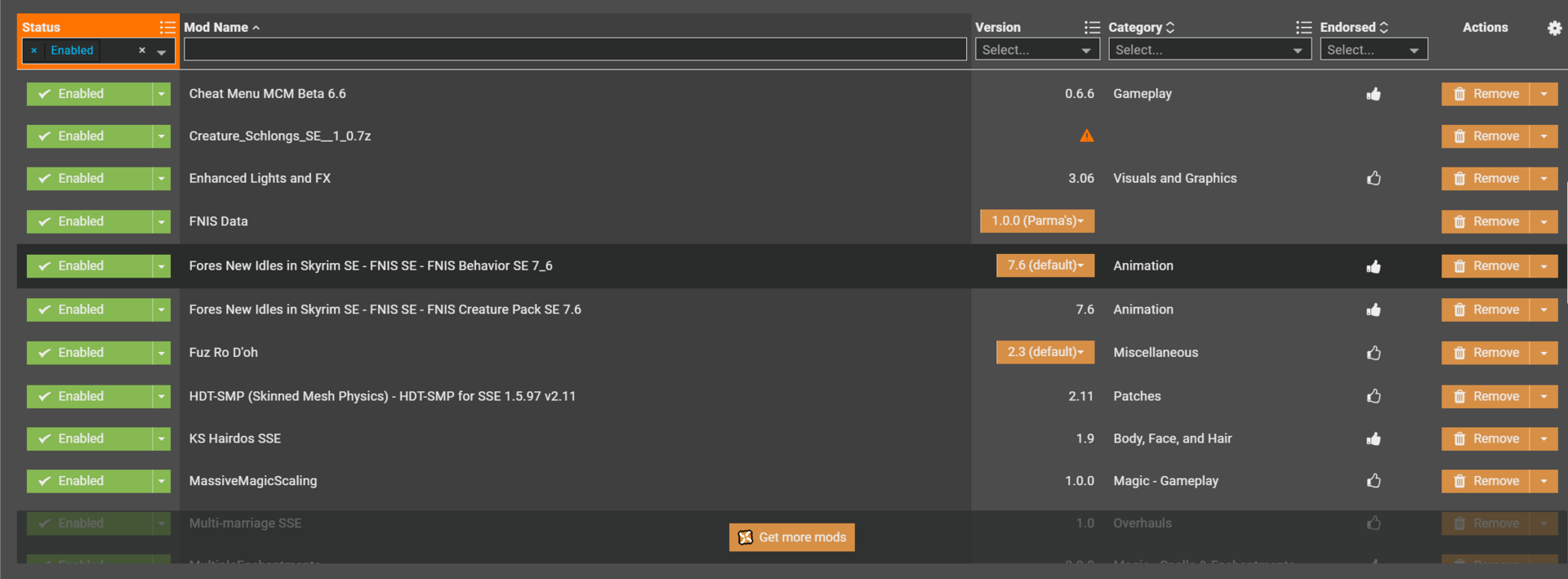This screenshot has height=579, width=1568.
Task: Remove FNIS Creature Pack SE 7.6
Action: [1486, 310]
